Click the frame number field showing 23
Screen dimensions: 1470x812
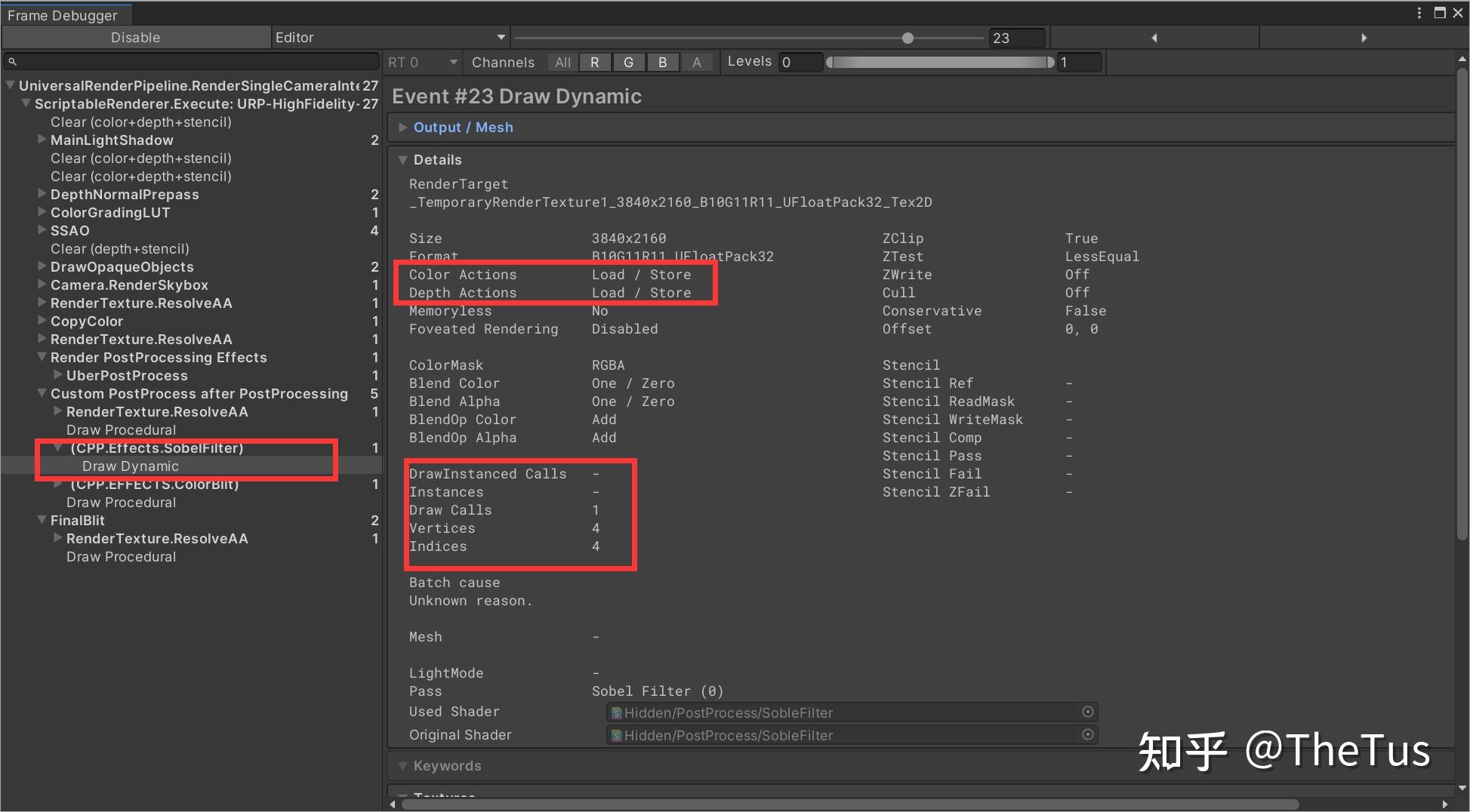pyautogui.click(x=1017, y=37)
